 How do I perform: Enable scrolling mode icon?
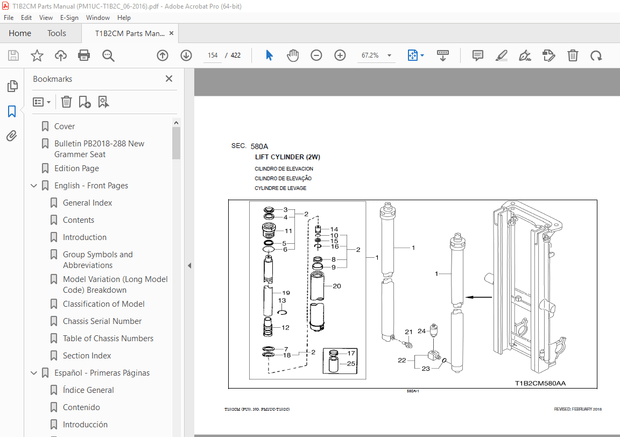point(442,55)
